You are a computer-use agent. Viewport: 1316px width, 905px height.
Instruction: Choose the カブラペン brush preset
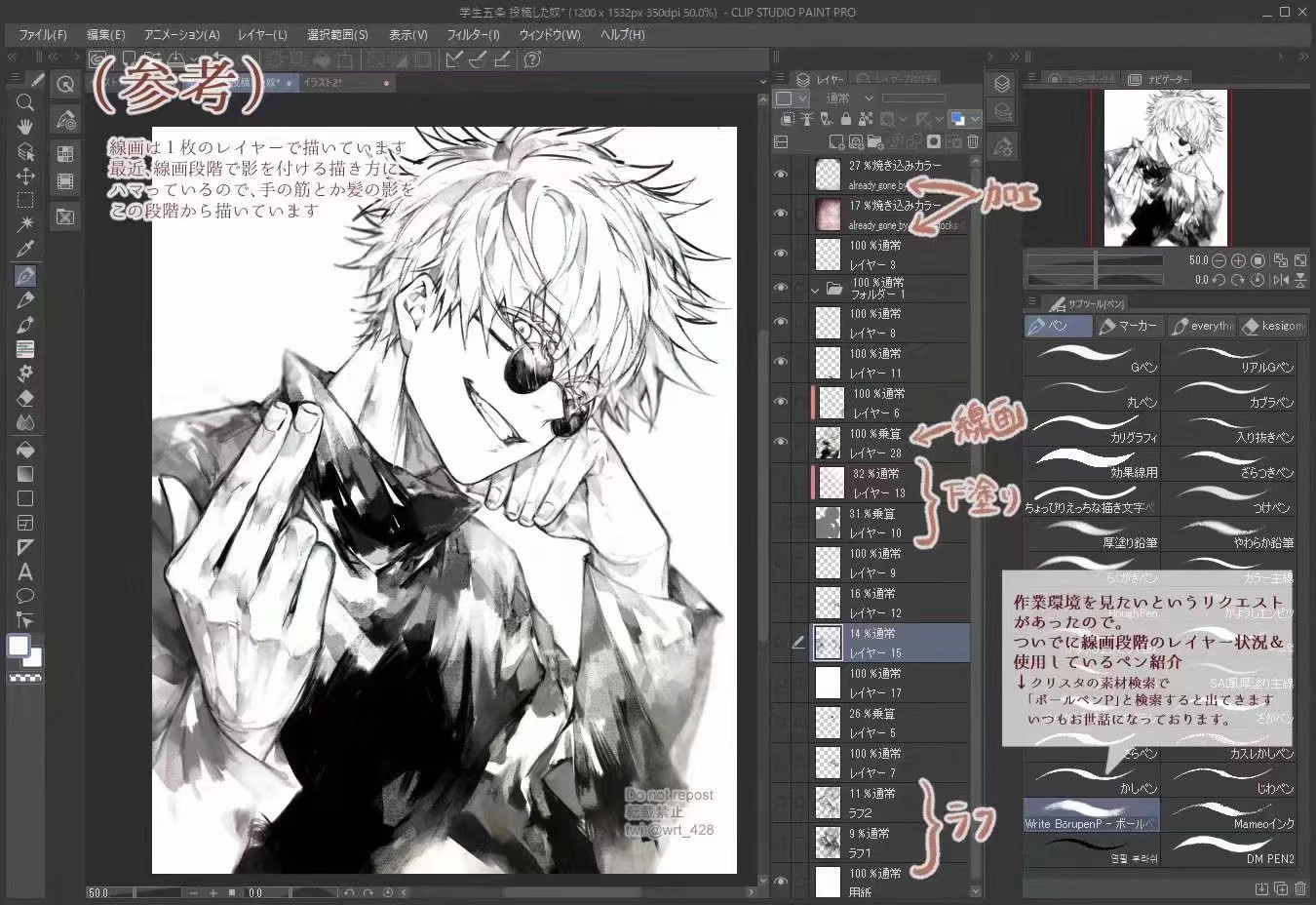1230,394
